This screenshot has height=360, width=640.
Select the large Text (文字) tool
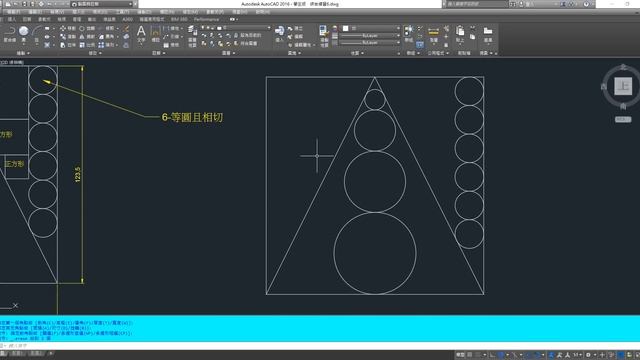point(141,34)
